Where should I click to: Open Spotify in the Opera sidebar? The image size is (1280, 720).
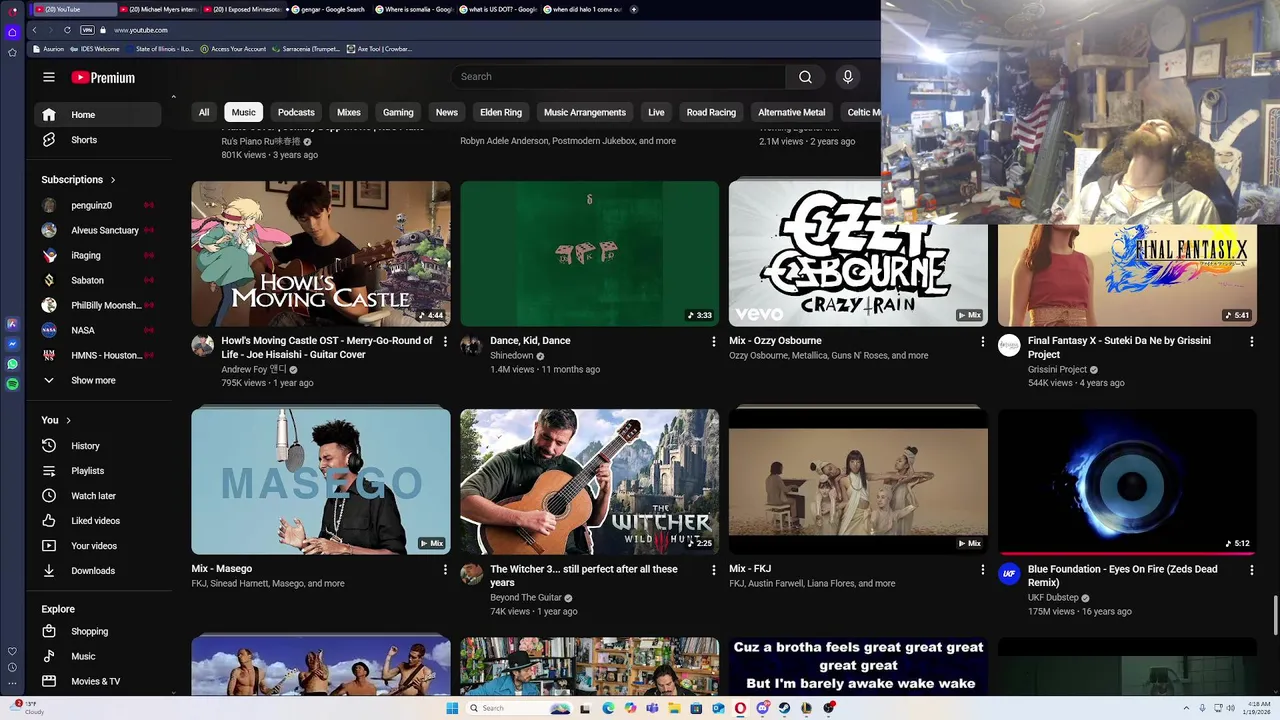pos(12,384)
